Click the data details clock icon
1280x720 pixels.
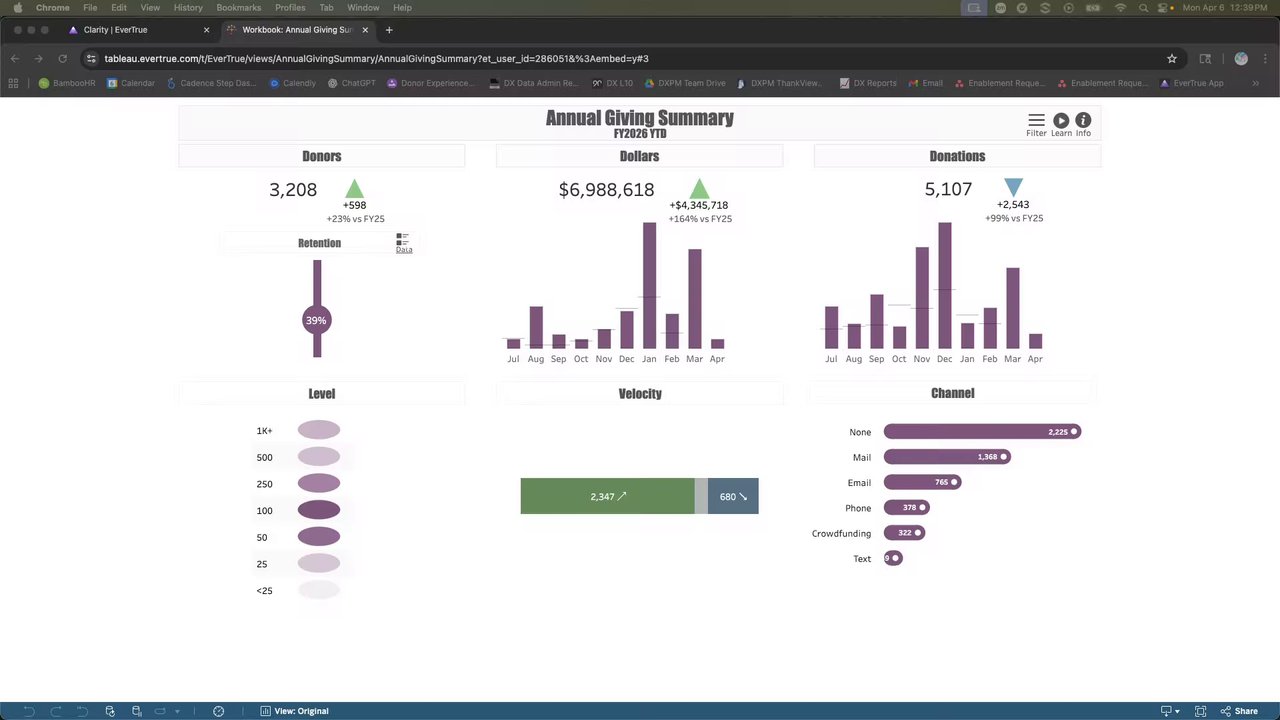tap(218, 711)
